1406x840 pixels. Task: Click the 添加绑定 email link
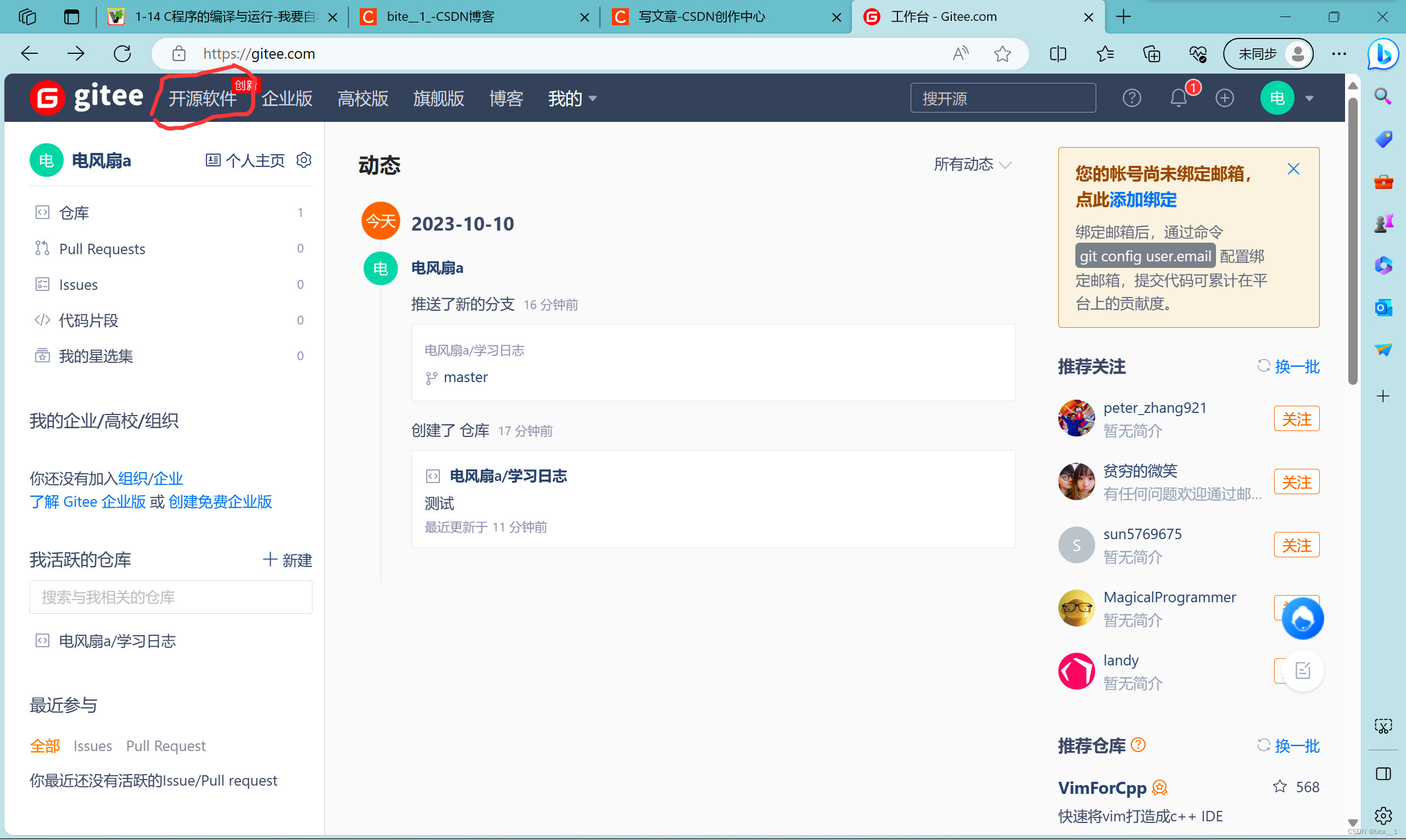[1143, 199]
